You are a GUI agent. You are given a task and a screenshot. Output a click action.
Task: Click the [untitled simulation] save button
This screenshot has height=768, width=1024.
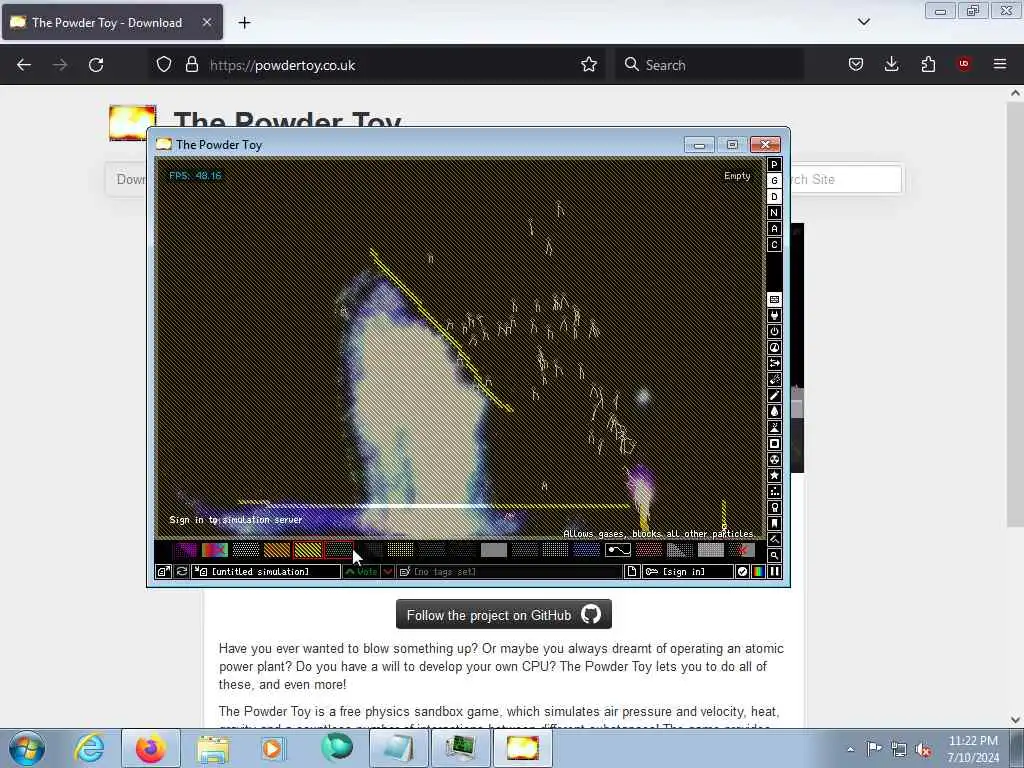pos(266,571)
